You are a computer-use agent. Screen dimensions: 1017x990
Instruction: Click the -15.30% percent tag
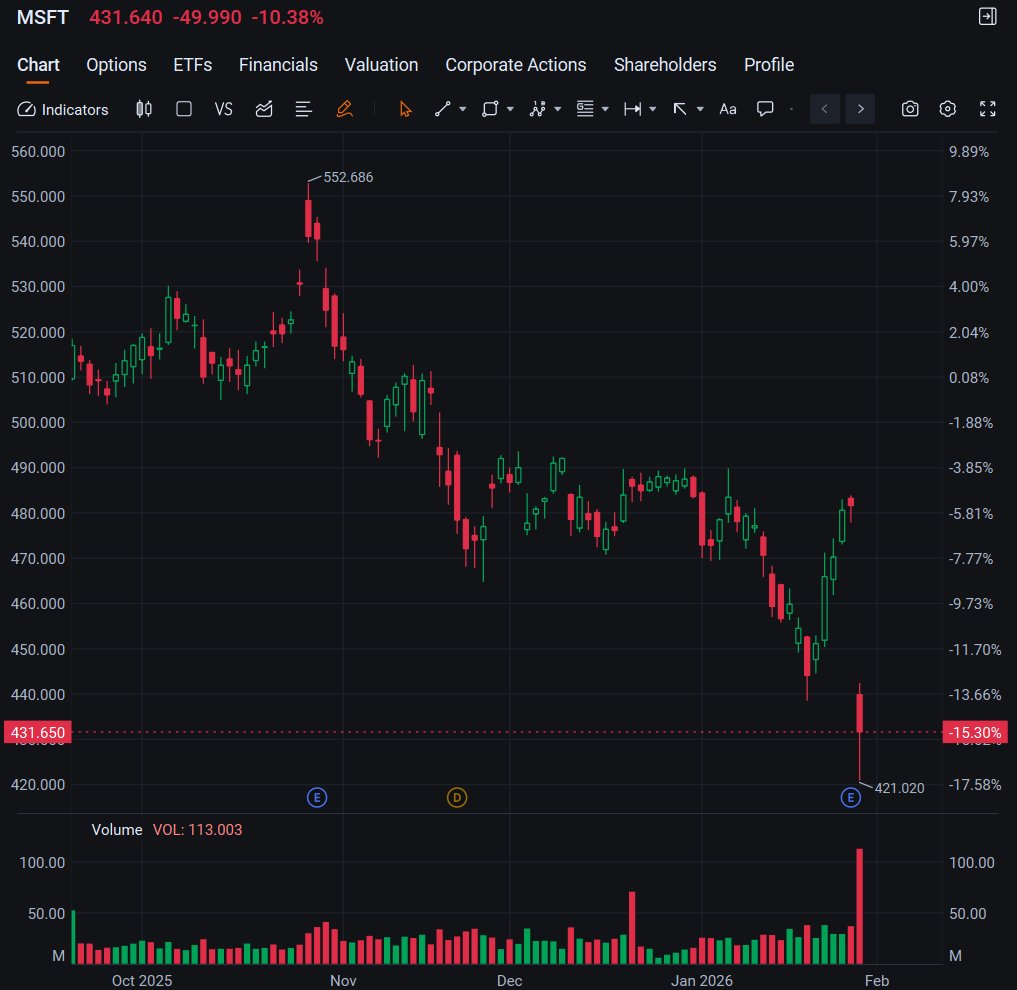click(975, 732)
